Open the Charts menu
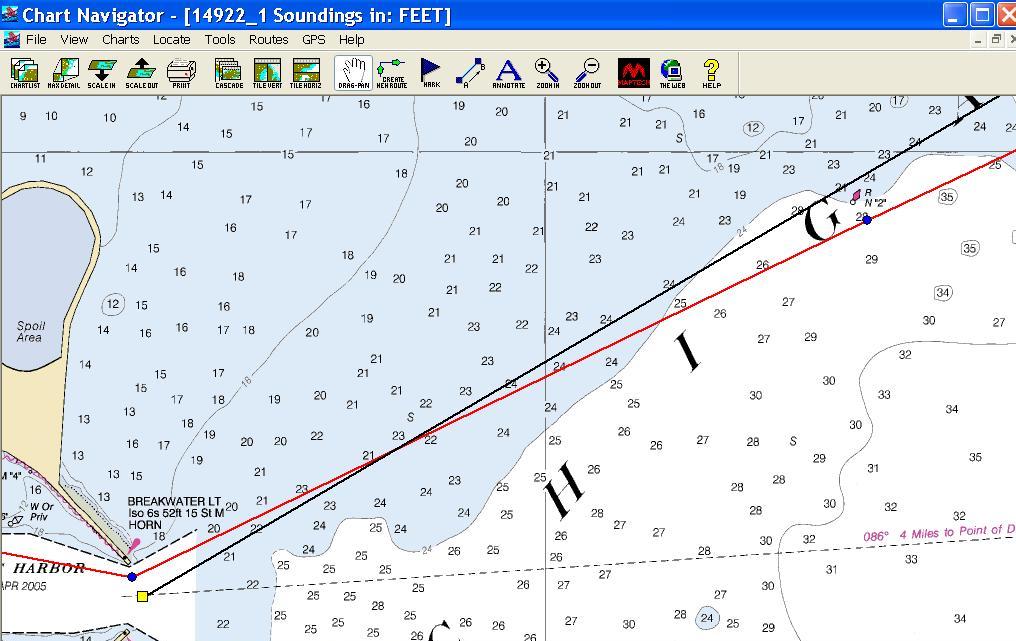 click(120, 39)
